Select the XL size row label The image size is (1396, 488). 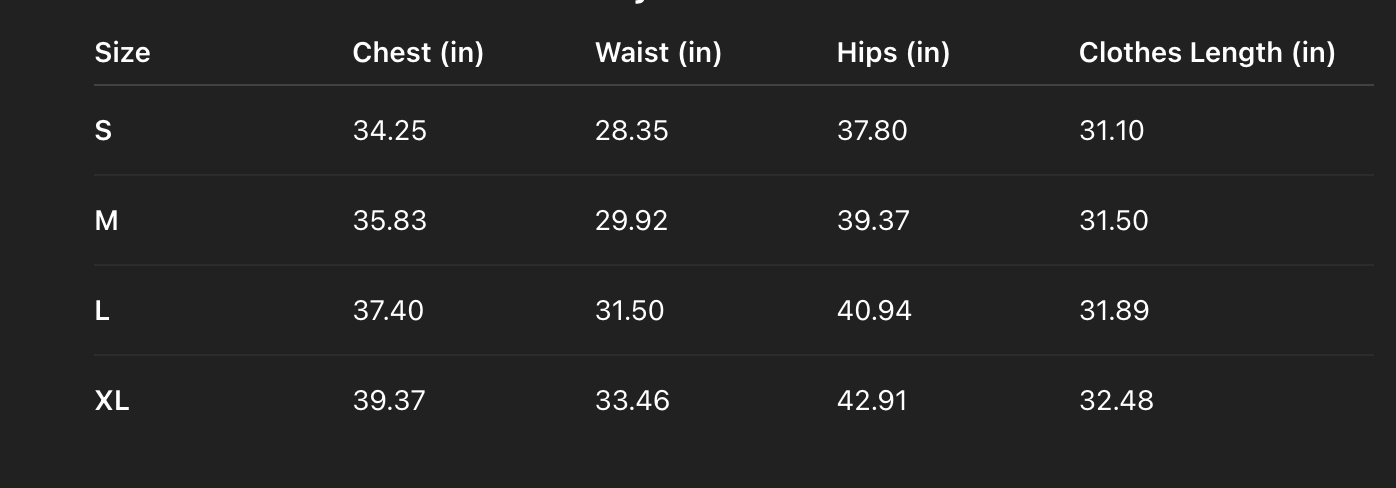[112, 401]
